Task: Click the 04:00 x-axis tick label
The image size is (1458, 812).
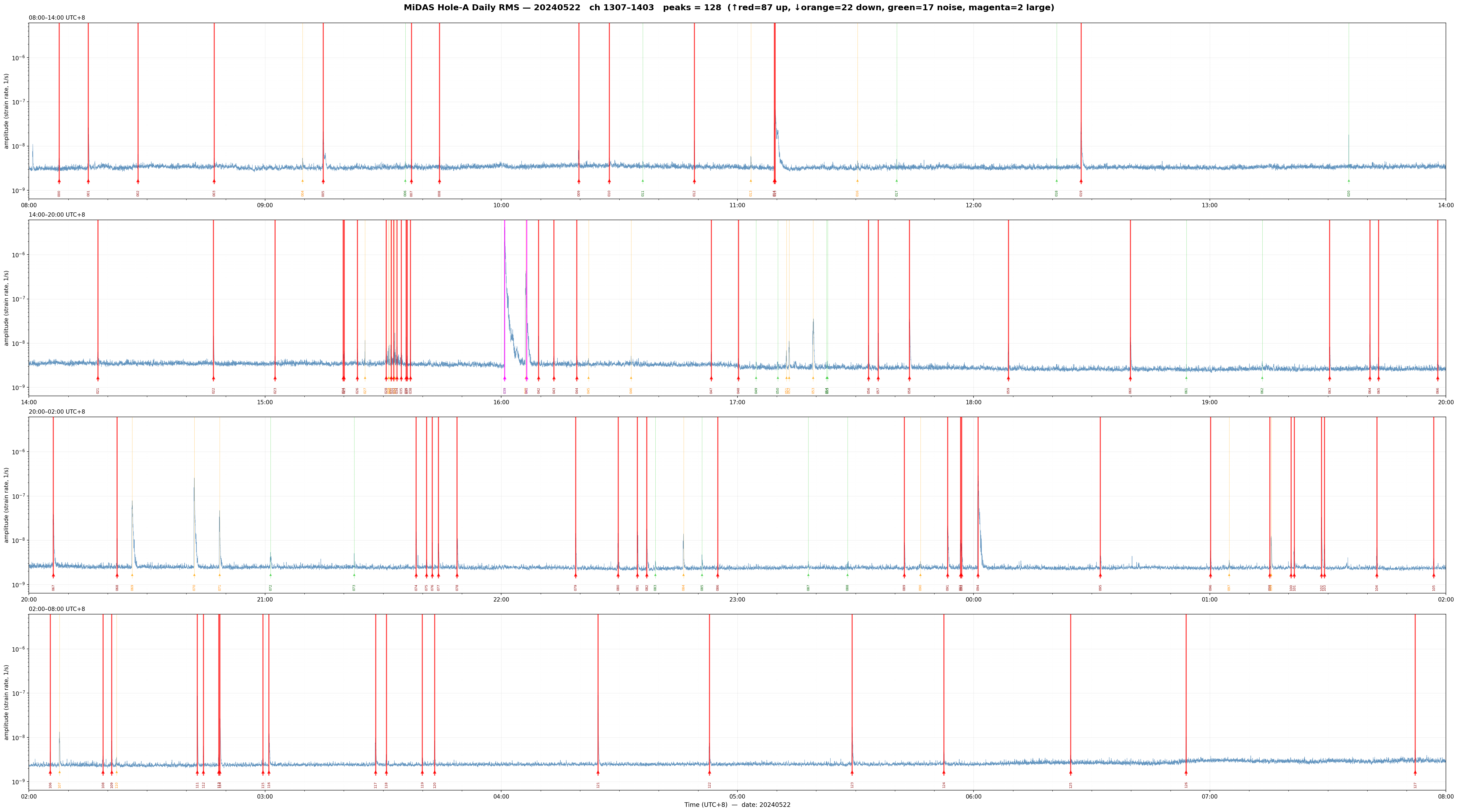Action: [501, 797]
